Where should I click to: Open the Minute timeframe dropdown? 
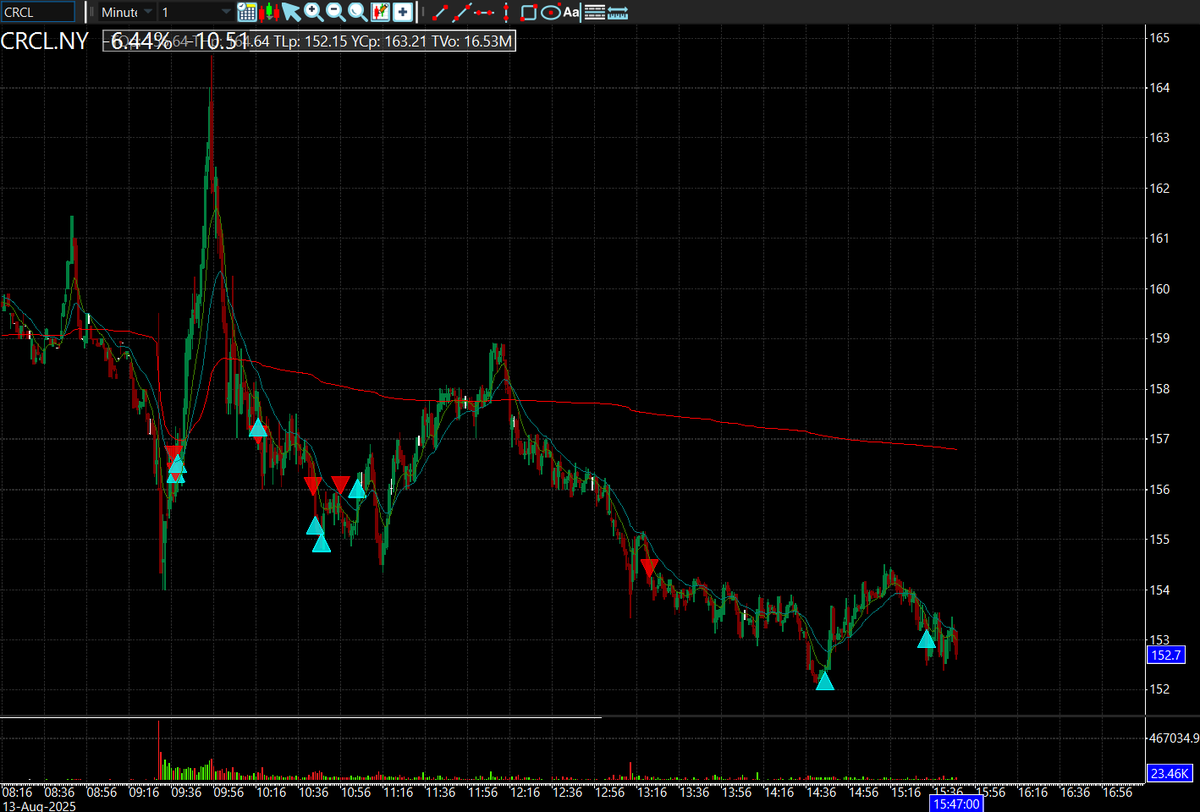(127, 12)
